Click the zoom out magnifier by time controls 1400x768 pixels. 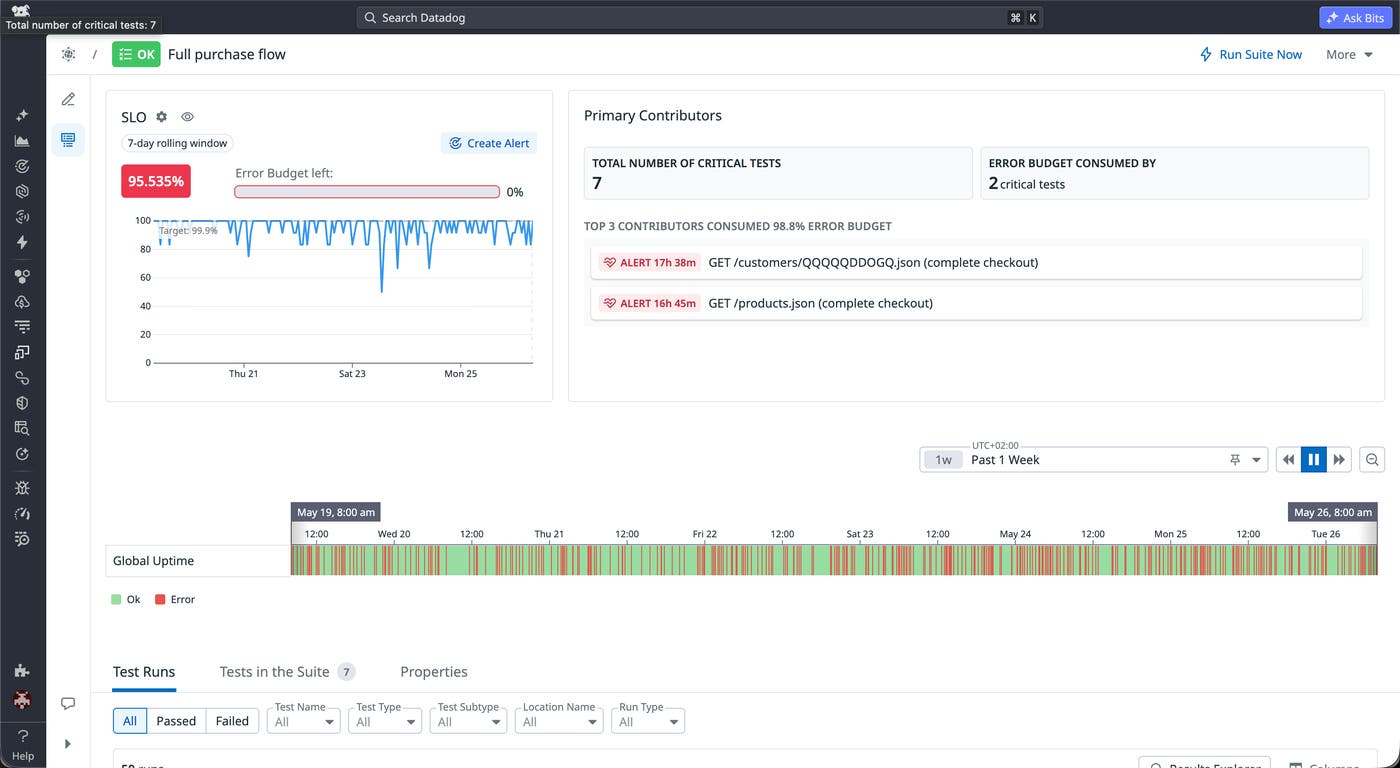1372,460
